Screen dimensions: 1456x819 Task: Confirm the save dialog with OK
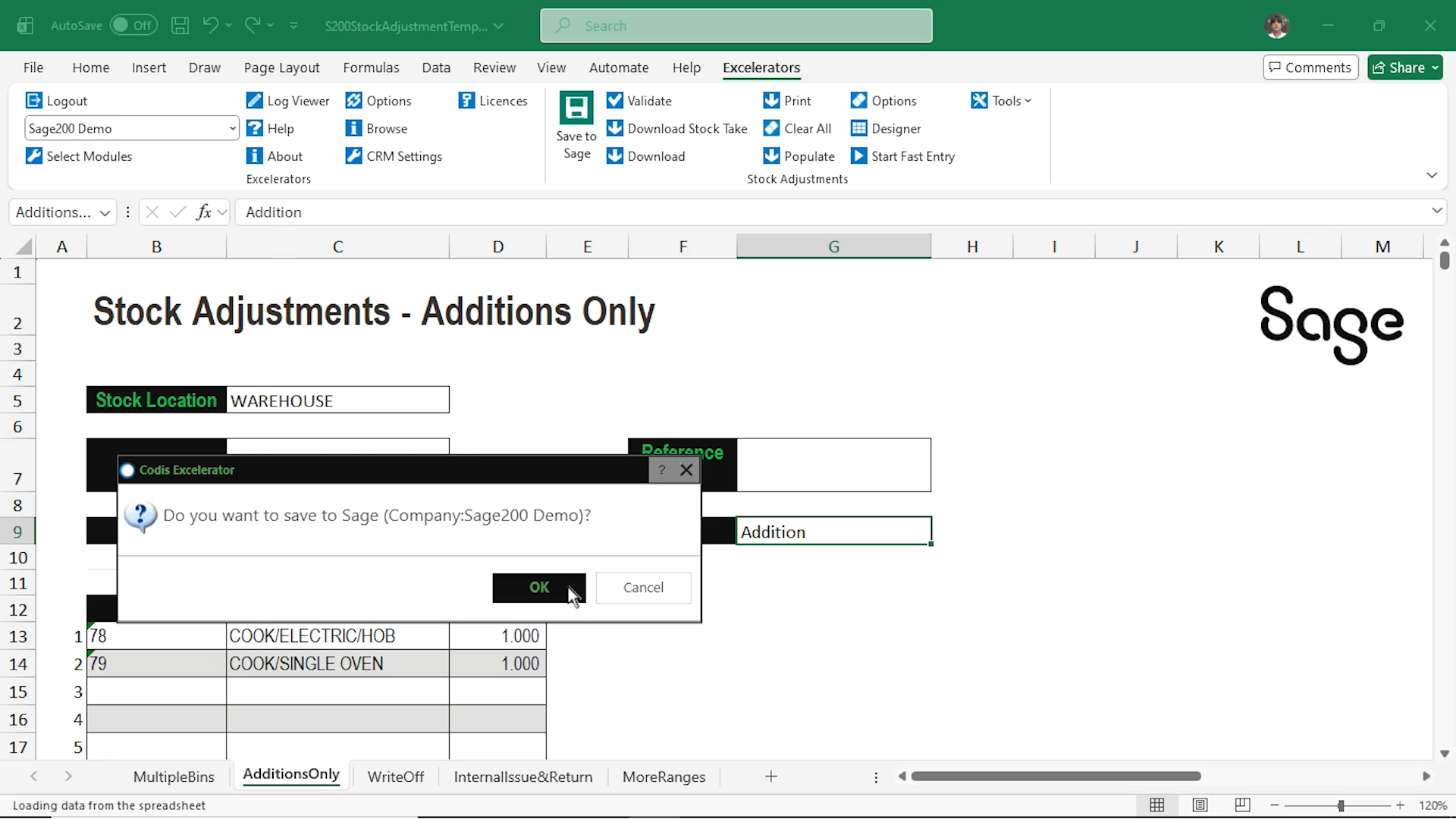538,588
